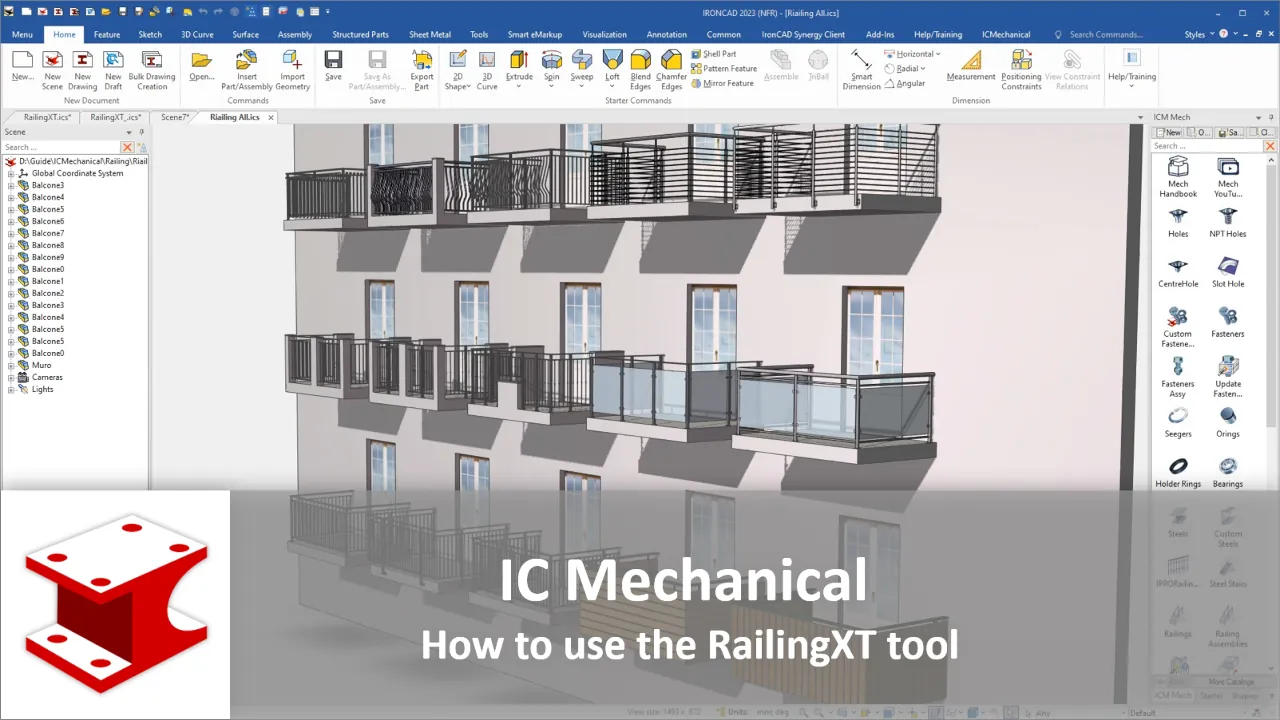Open the ICMechanical ribbon tab
This screenshot has height=720, width=1280.
click(x=1006, y=34)
